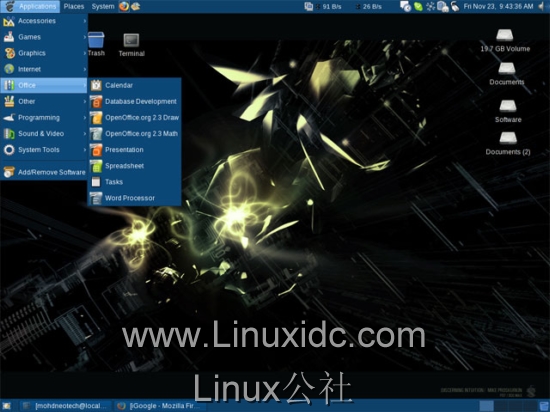Click the launcher icon right of Firefox

tap(135, 6)
